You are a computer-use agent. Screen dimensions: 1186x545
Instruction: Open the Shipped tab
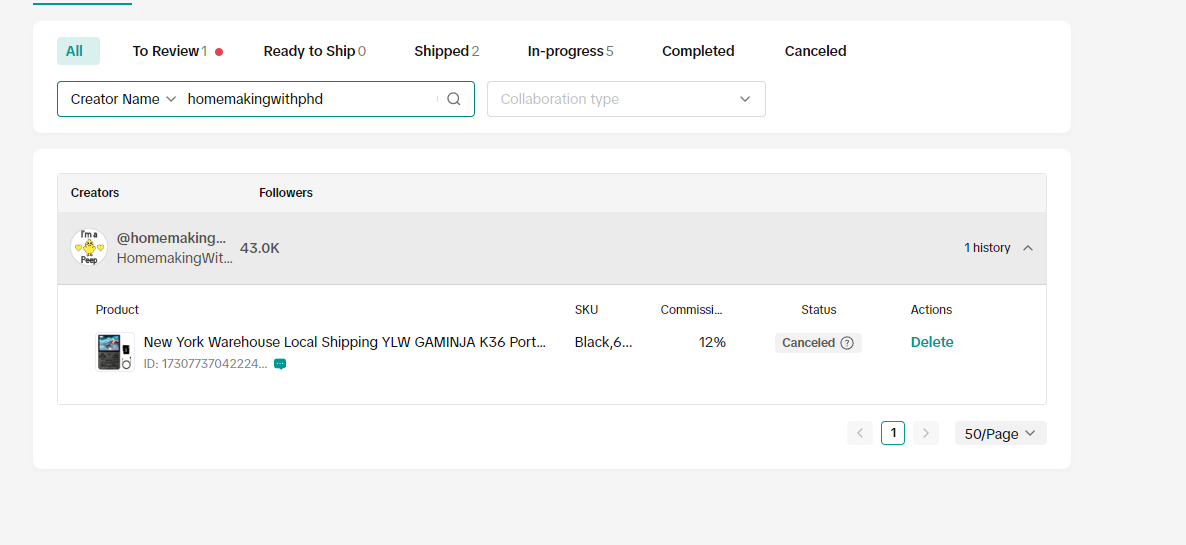click(x=446, y=51)
